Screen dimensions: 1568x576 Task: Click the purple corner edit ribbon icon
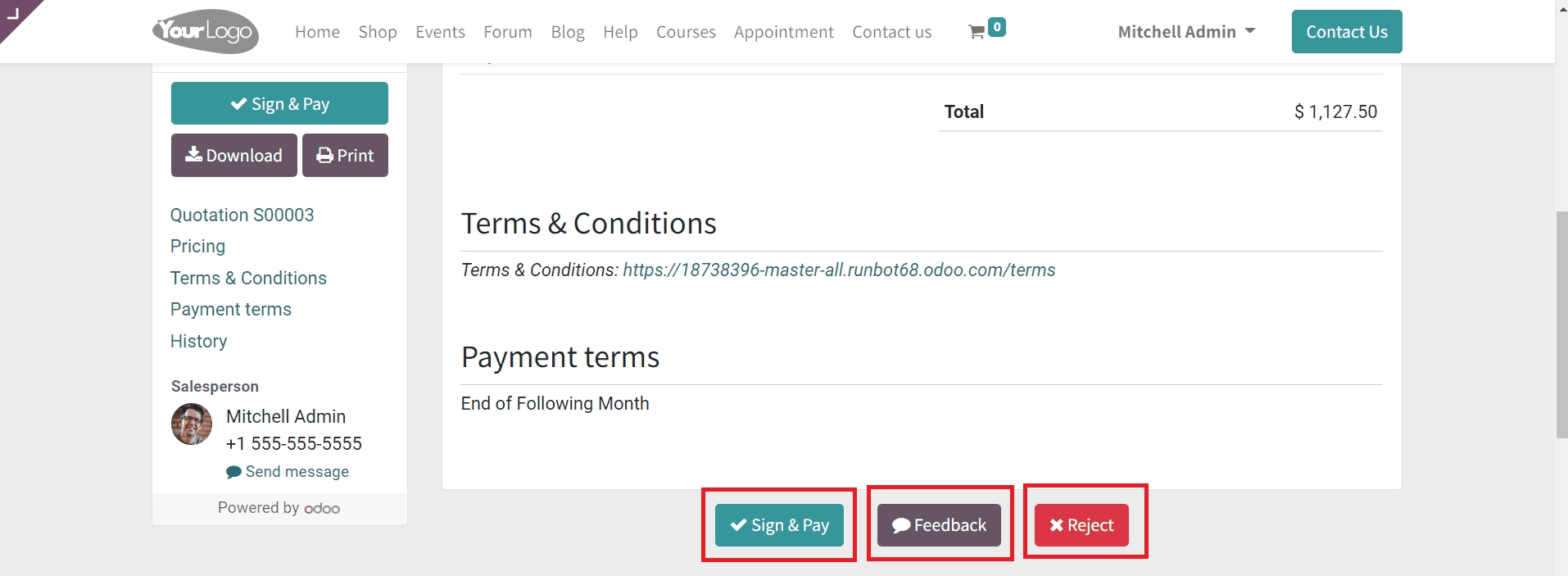click(x=13, y=13)
